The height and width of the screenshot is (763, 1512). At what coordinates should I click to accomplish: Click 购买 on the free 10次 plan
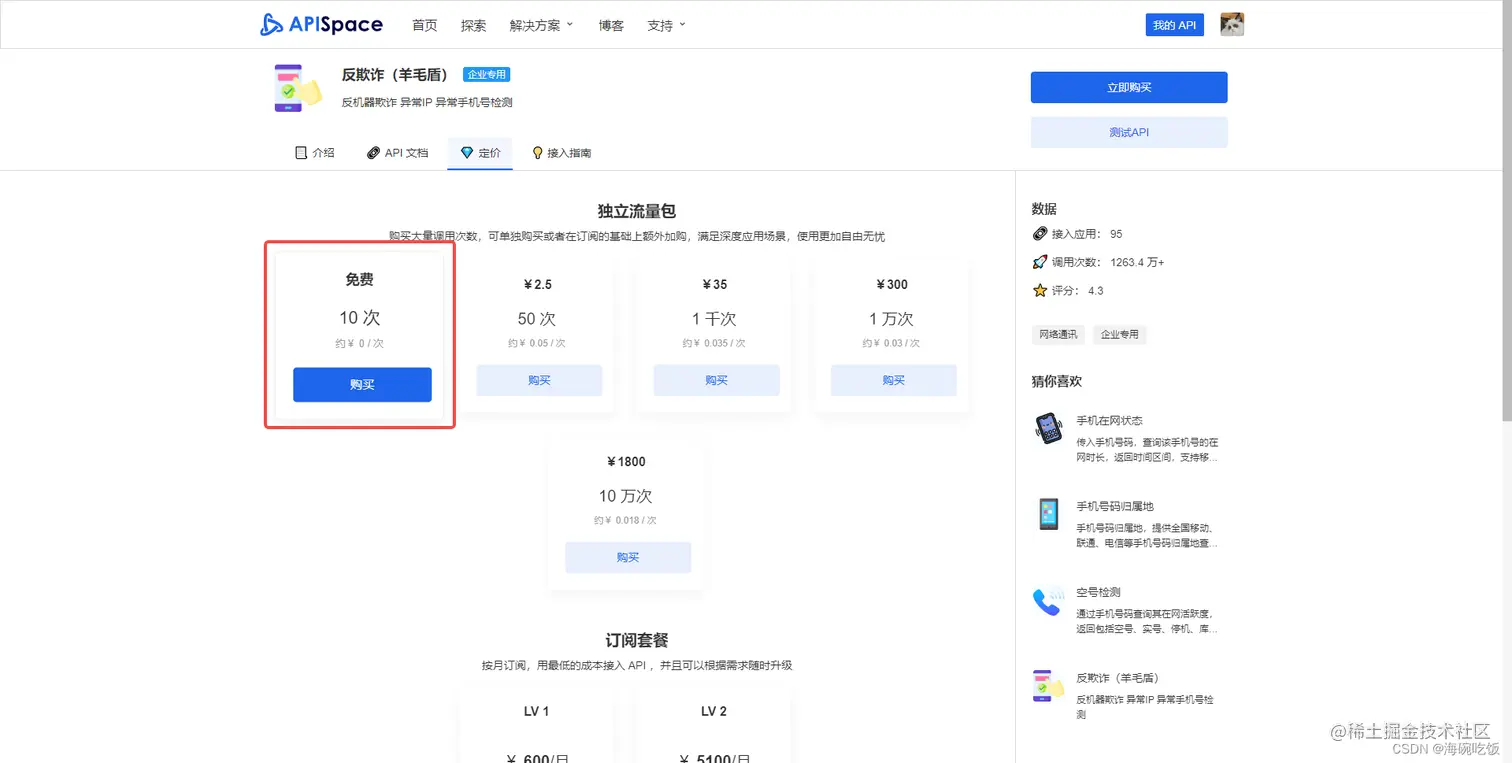361,384
